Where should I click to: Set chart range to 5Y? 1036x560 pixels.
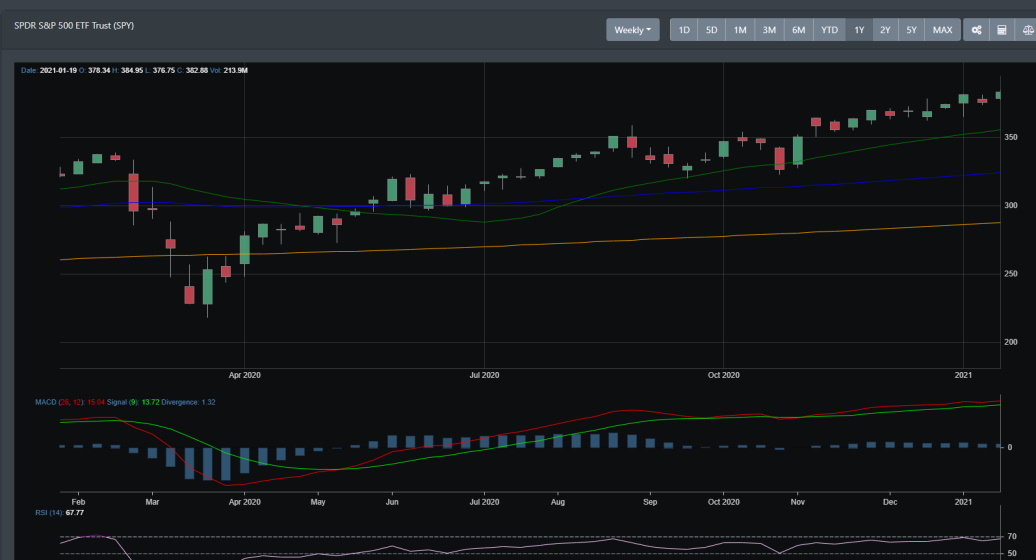coord(911,30)
